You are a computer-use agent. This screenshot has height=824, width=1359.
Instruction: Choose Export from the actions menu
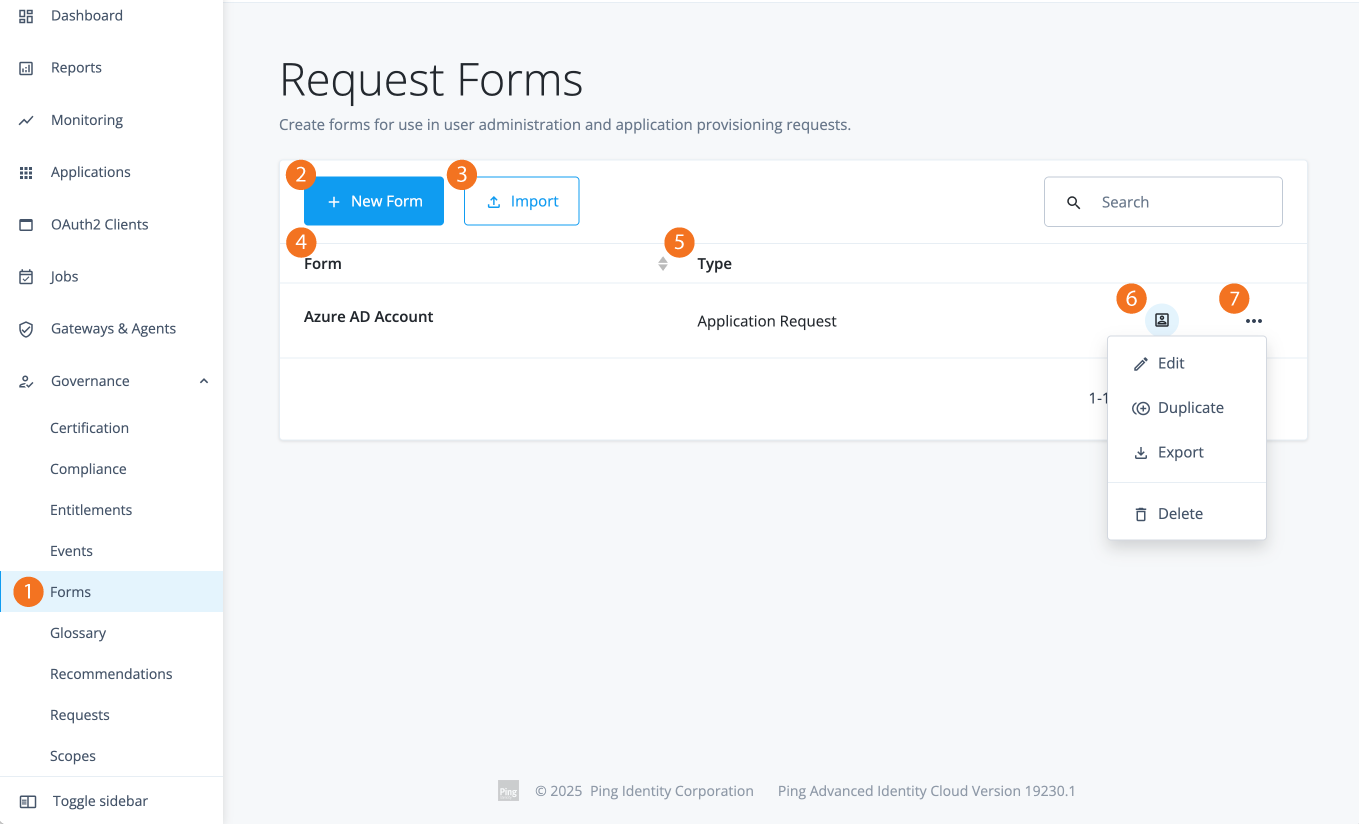[1180, 452]
